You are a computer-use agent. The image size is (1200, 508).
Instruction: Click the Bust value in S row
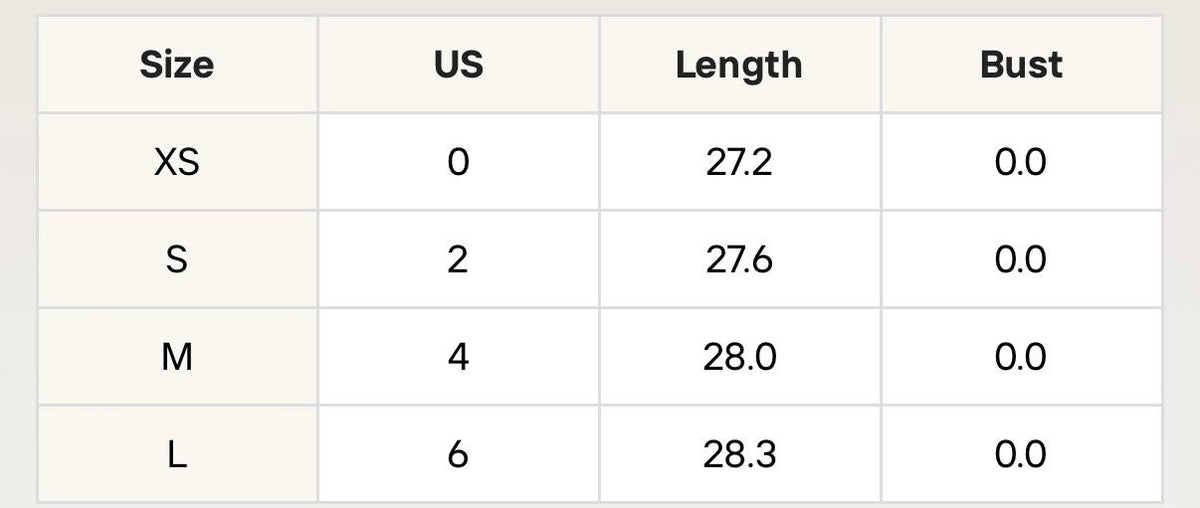(1021, 260)
